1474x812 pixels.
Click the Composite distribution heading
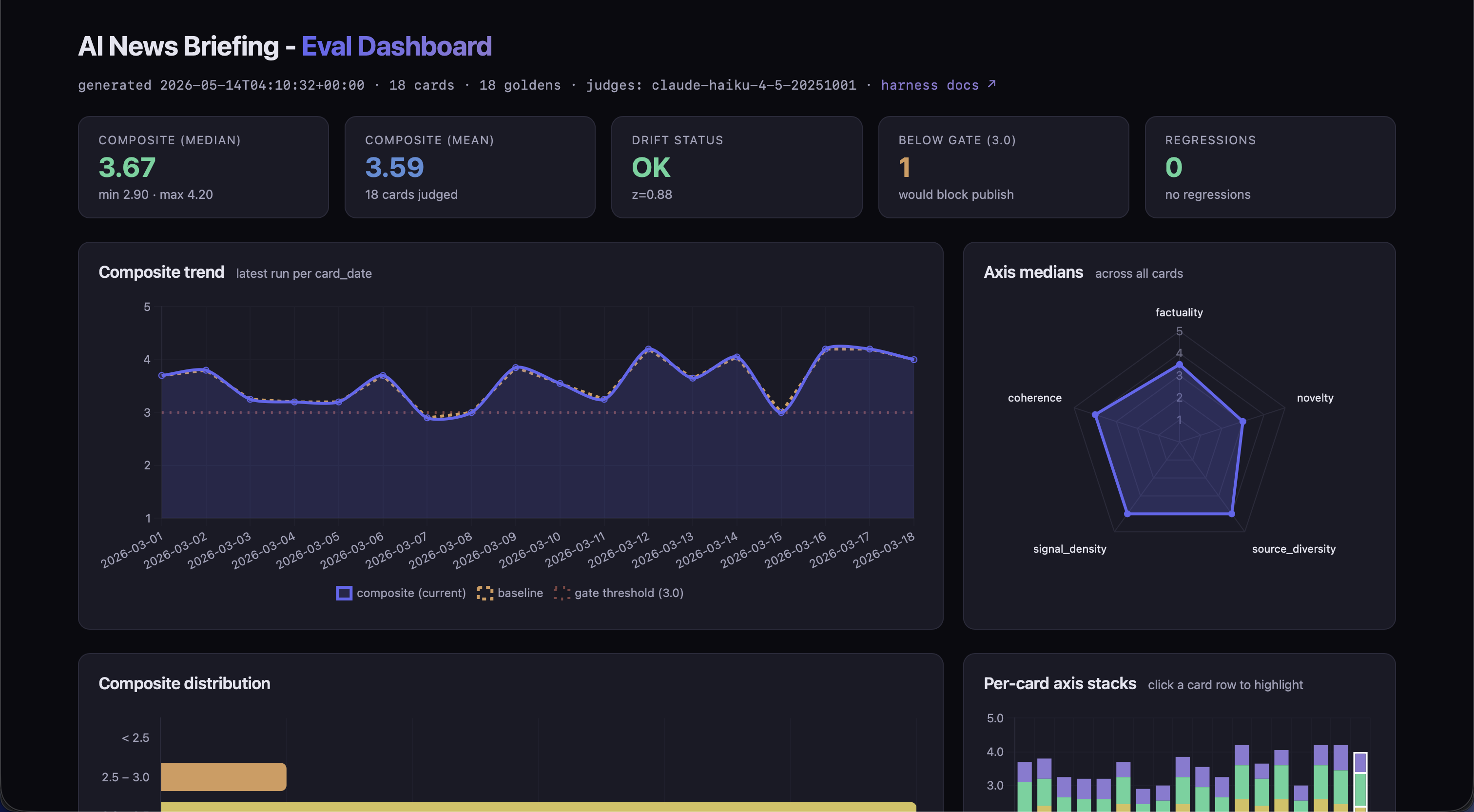pos(184,684)
